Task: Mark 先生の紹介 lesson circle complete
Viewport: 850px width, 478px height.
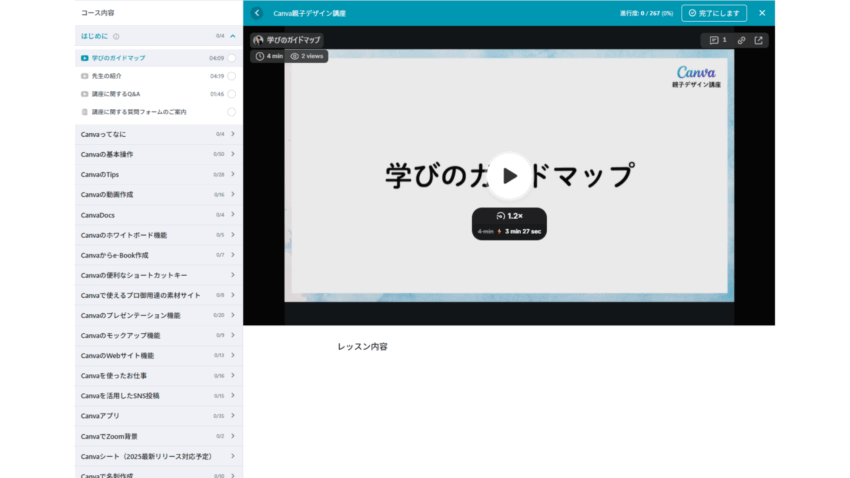Action: coord(231,76)
